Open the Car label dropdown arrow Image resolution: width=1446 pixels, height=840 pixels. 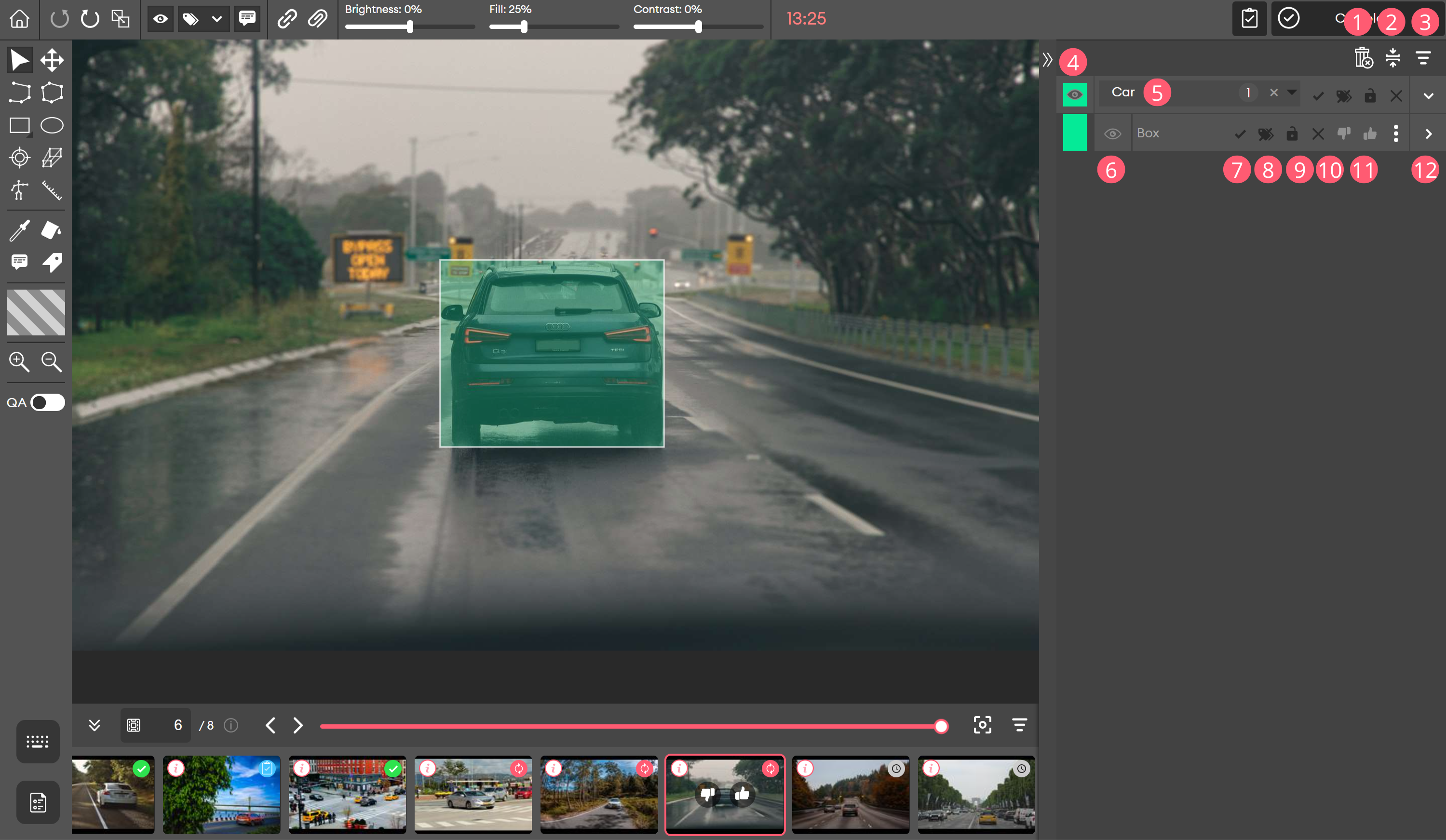coord(1292,93)
